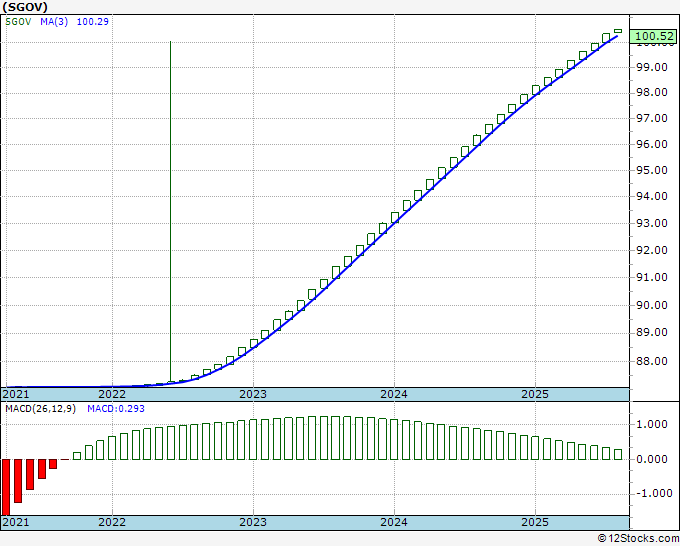This screenshot has height=546, width=680.
Task: Click the 95.00 price axis label
Action: point(652,170)
